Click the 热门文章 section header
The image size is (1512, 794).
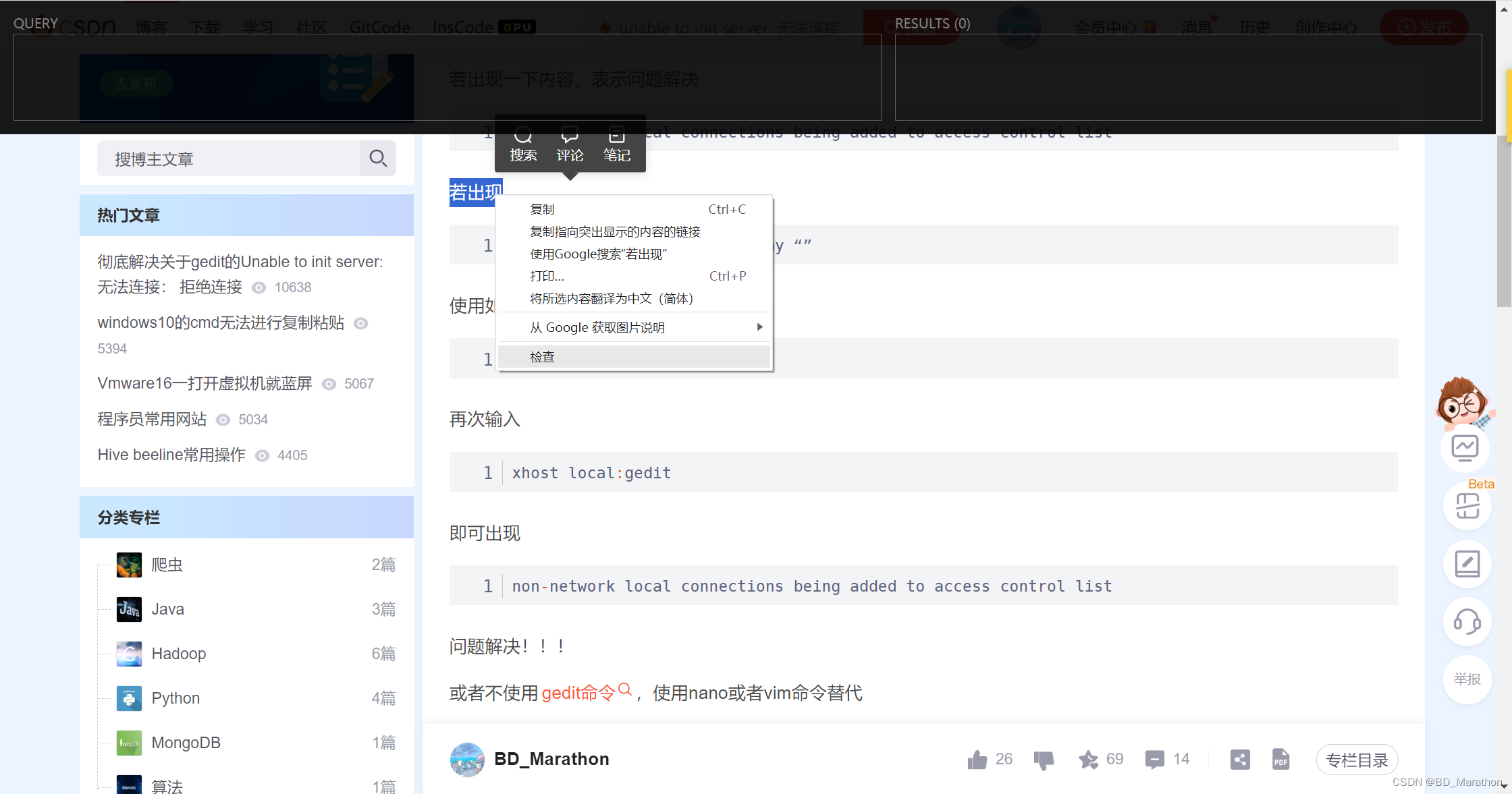246,215
